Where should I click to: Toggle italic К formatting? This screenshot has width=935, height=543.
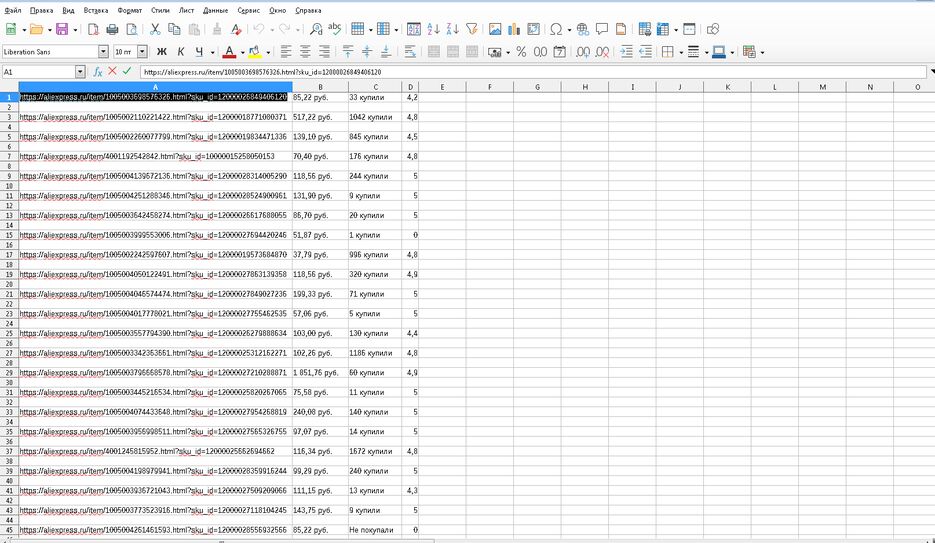pos(181,52)
